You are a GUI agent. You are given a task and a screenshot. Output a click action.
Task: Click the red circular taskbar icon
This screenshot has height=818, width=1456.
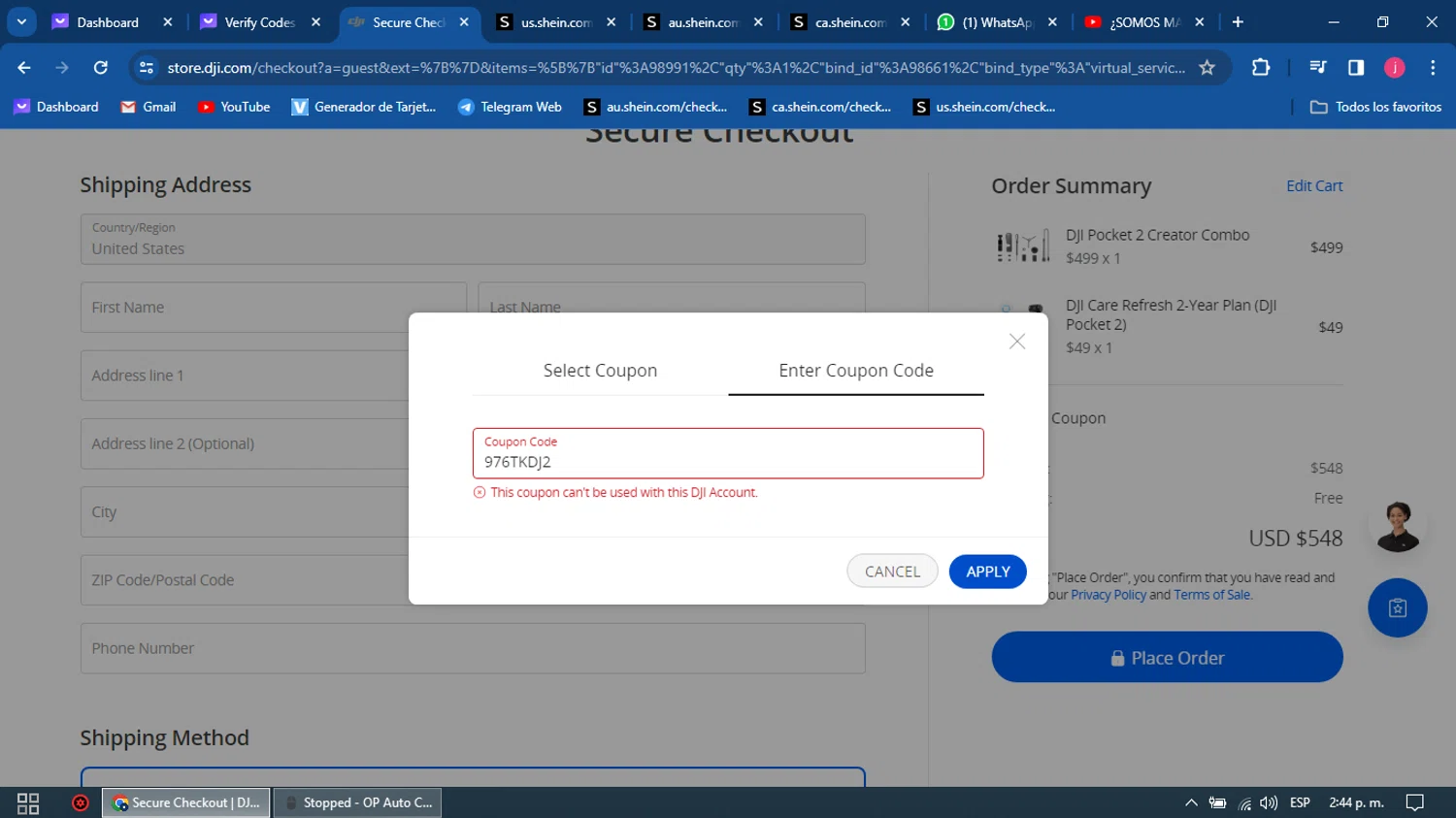81,802
